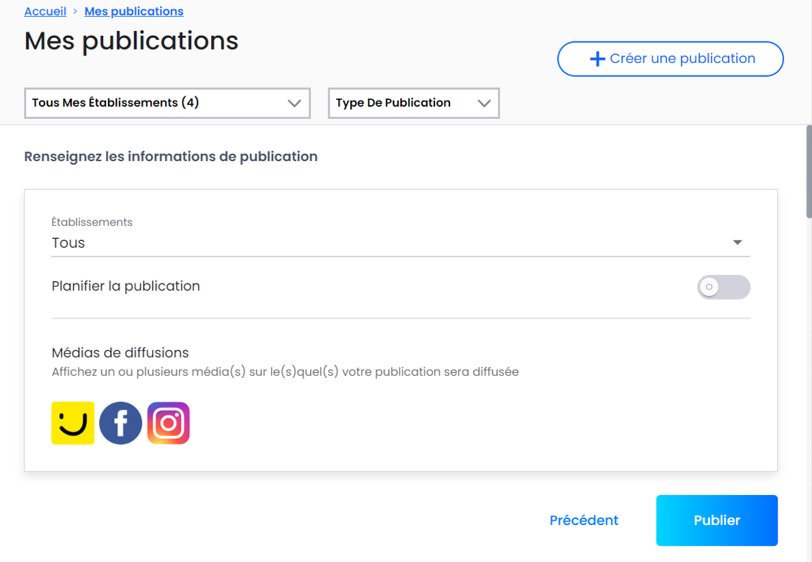Click the Planifier la publication label
The width and height of the screenshot is (812, 562).
pyautogui.click(x=126, y=286)
